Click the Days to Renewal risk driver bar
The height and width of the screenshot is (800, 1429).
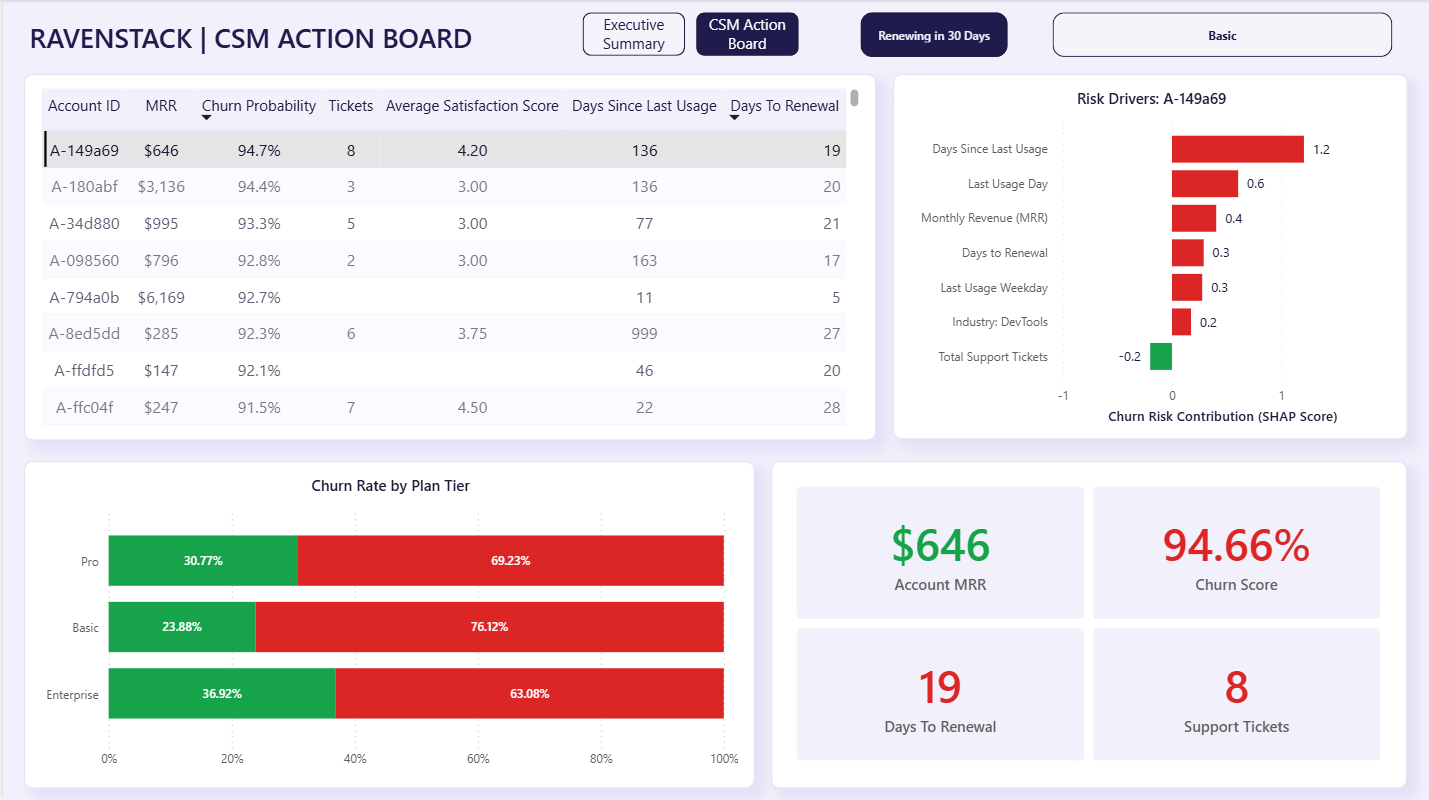1188,253
